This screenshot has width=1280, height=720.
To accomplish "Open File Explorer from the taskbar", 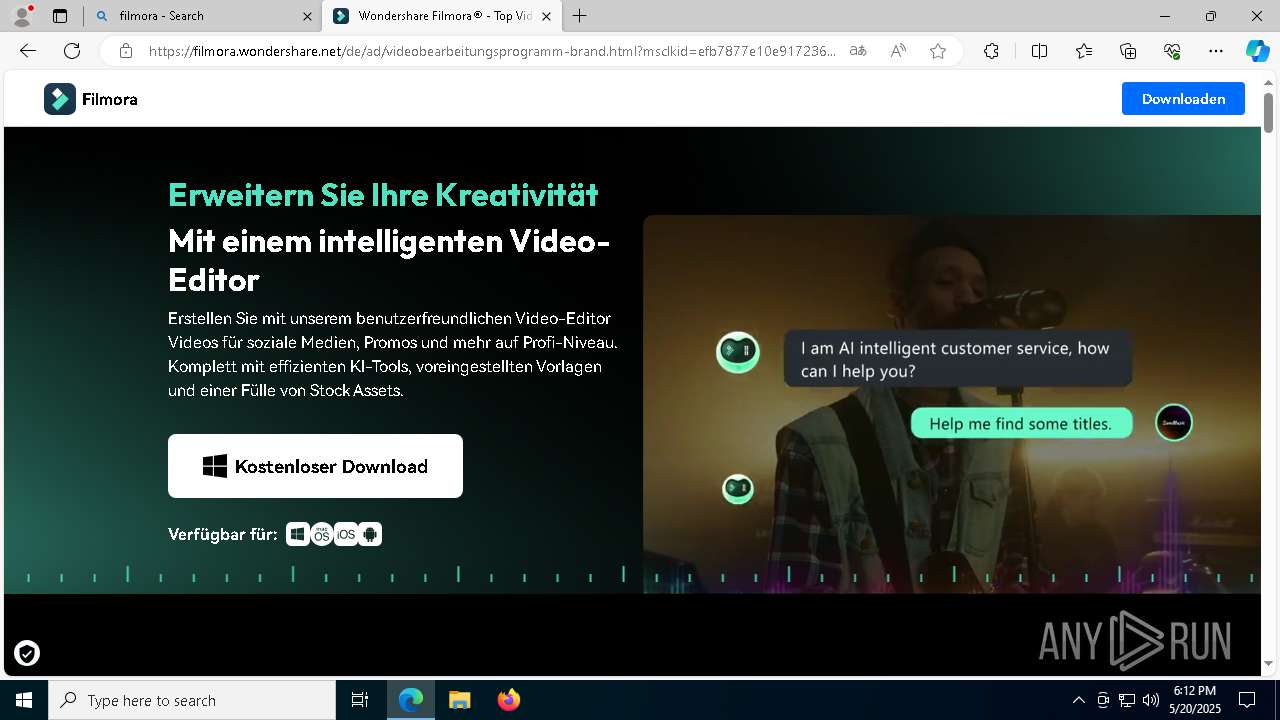I will 459,700.
